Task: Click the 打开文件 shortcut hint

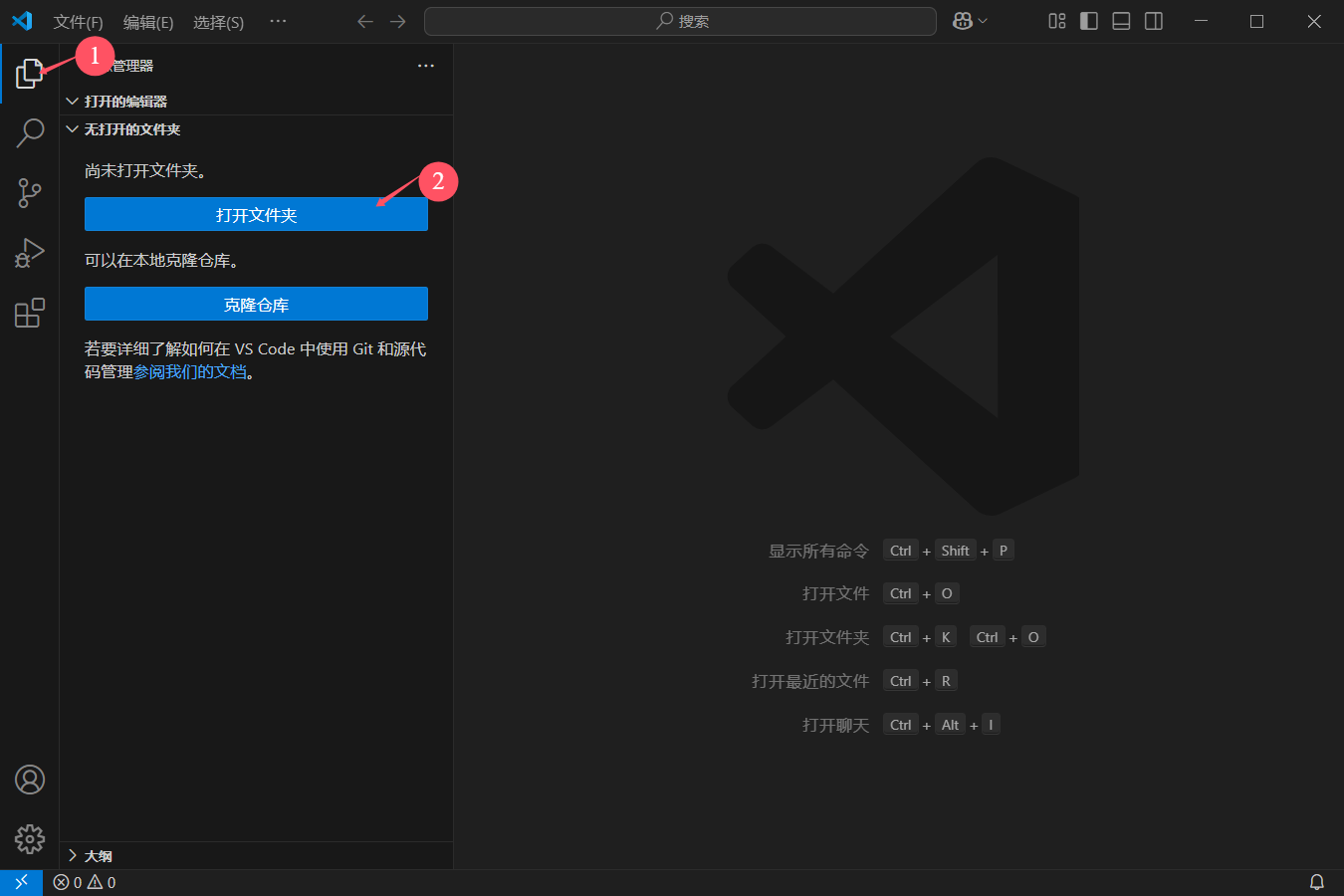Action: click(x=880, y=593)
